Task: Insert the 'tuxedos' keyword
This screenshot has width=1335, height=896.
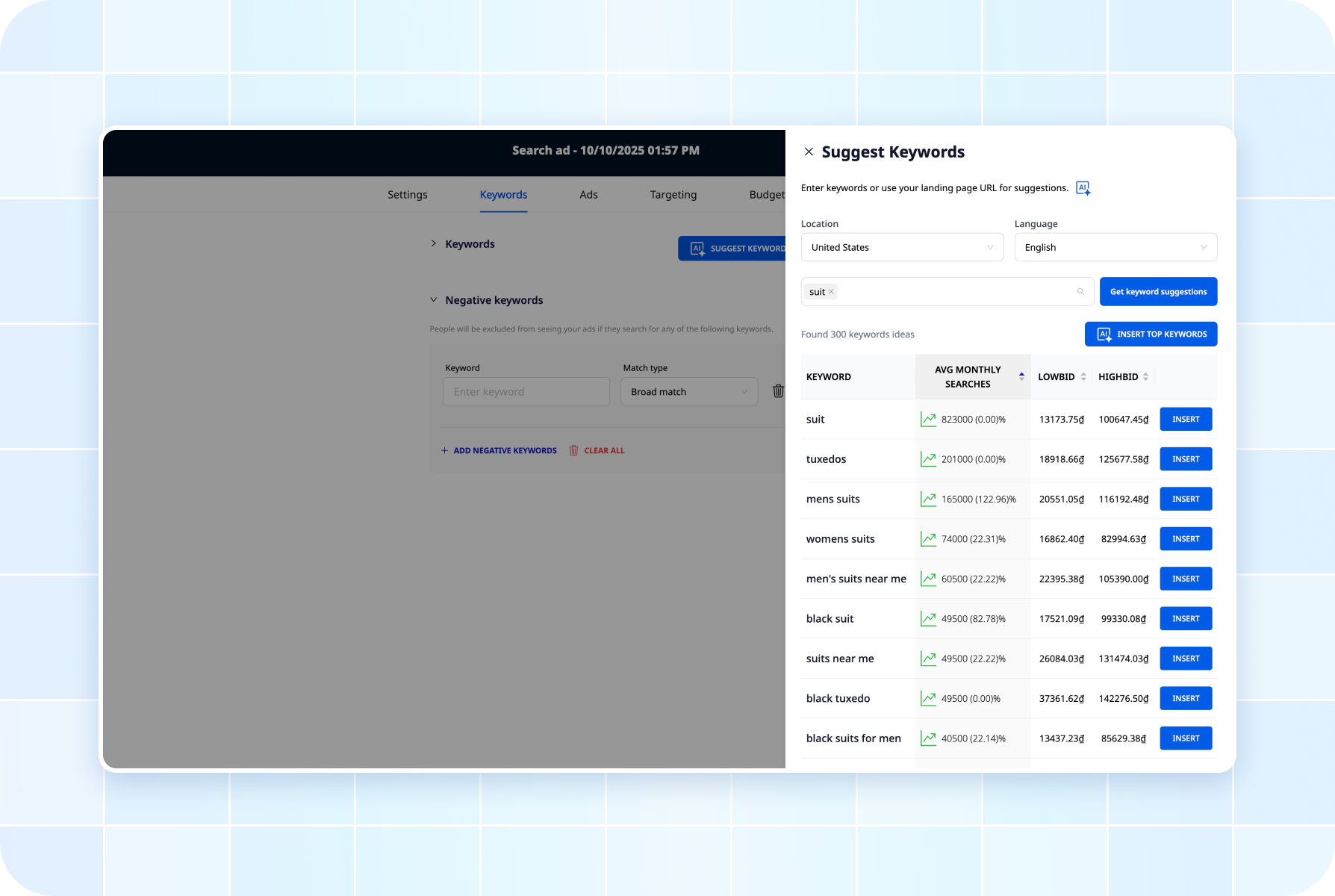Action: (1185, 459)
